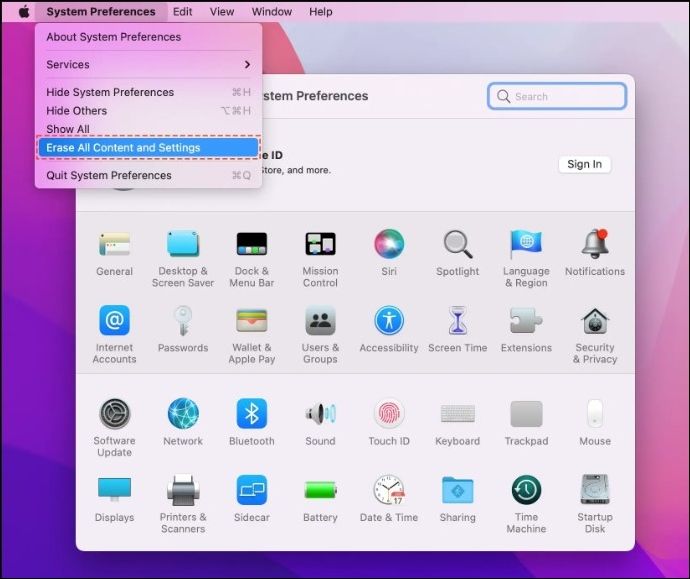
Task: Click the Sign In button
Action: pos(584,164)
